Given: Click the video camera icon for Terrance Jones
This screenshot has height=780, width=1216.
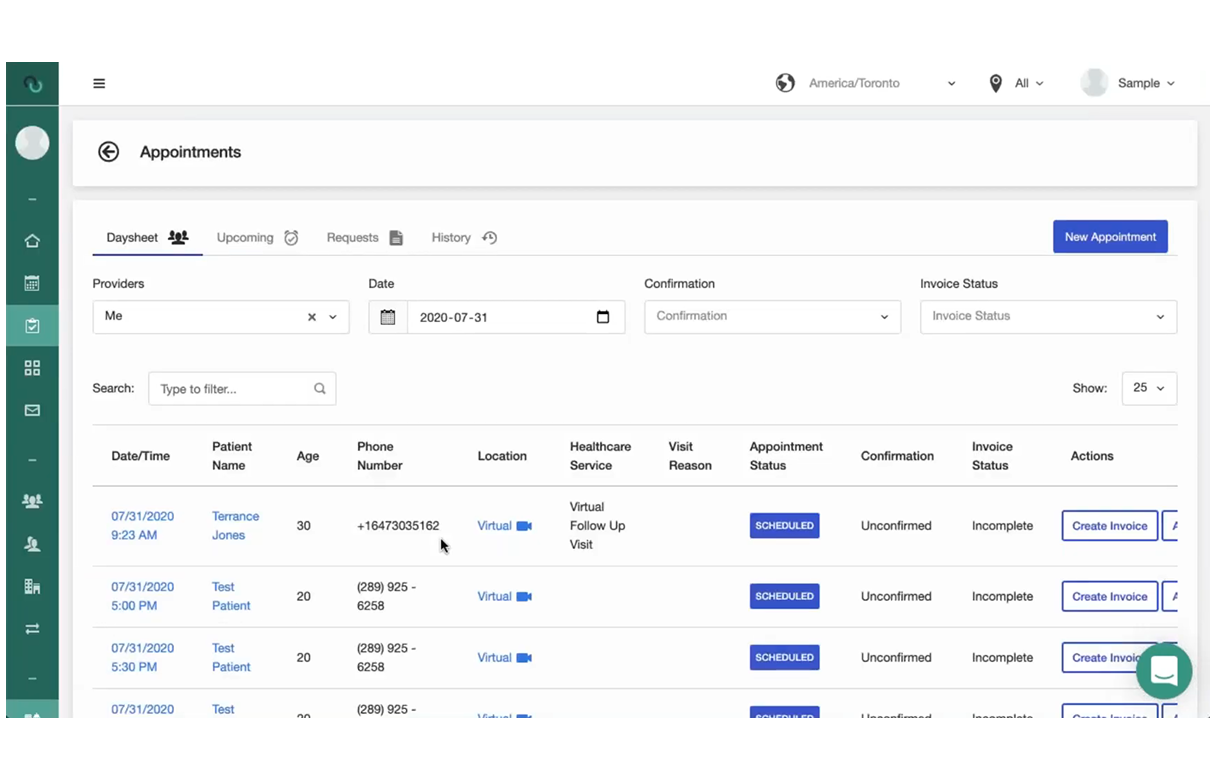Looking at the screenshot, I should pyautogui.click(x=524, y=526).
